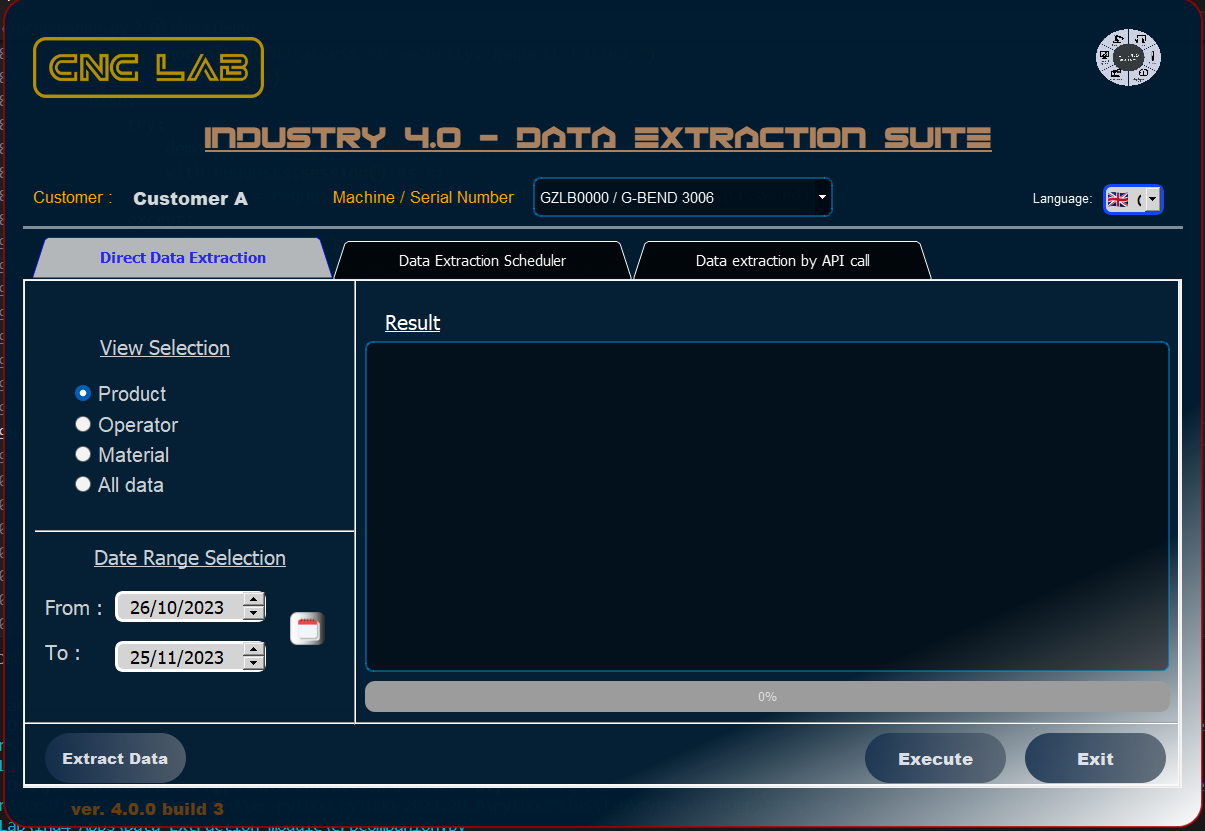Viewport: 1205px width, 831px height.
Task: Increase the From date with up arrow
Action: pyautogui.click(x=254, y=600)
